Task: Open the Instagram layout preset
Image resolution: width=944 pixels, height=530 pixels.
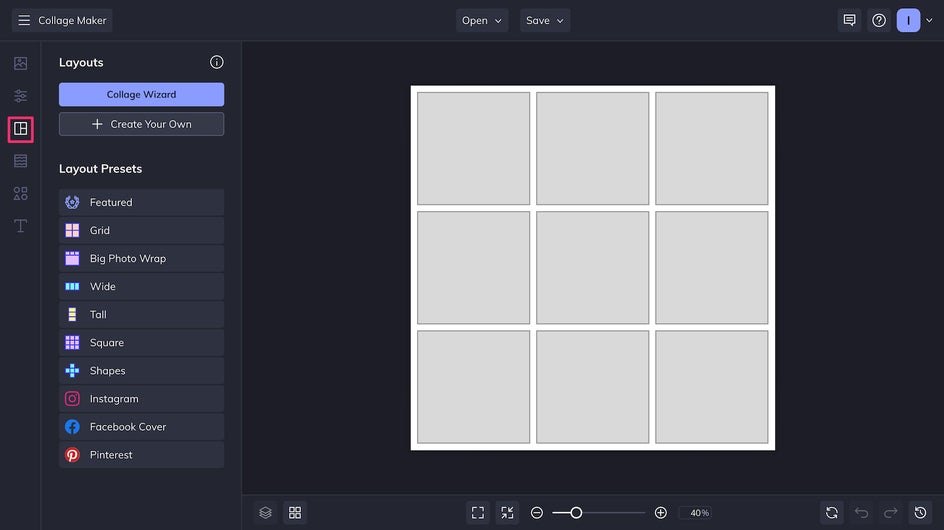Action: point(141,399)
